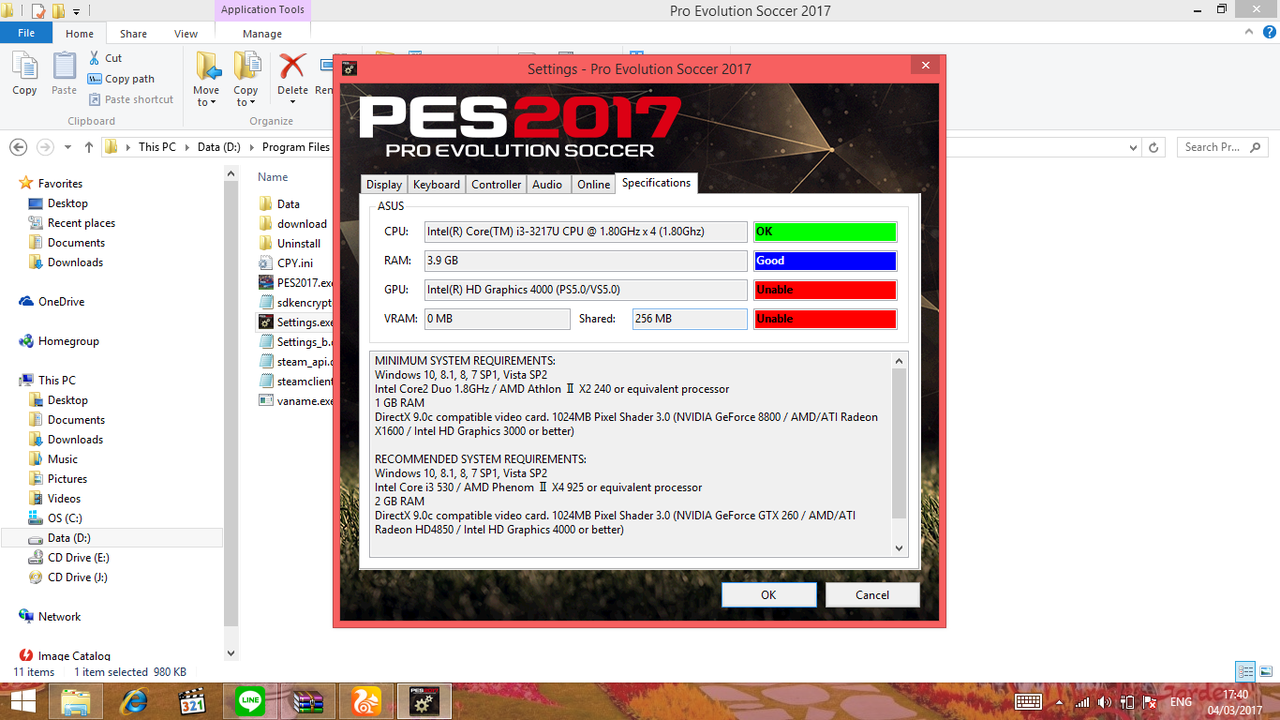
Task: Click Data (D:) in the address breadcrumb
Action: (219, 147)
